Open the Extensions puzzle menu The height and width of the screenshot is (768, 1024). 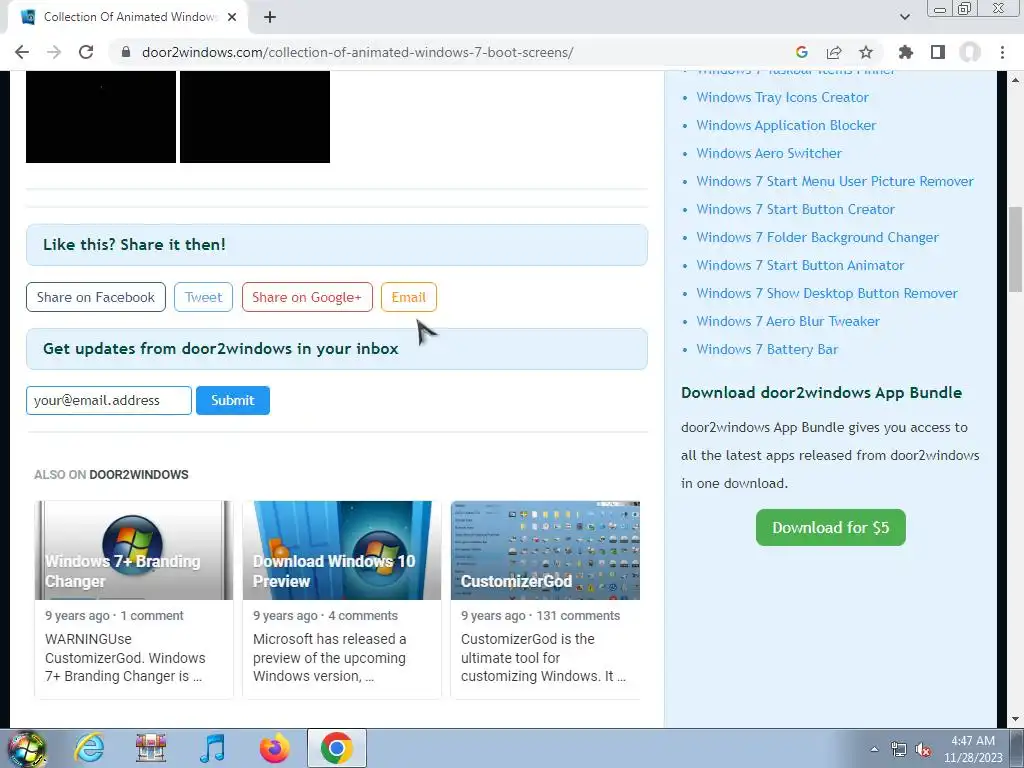tap(905, 52)
